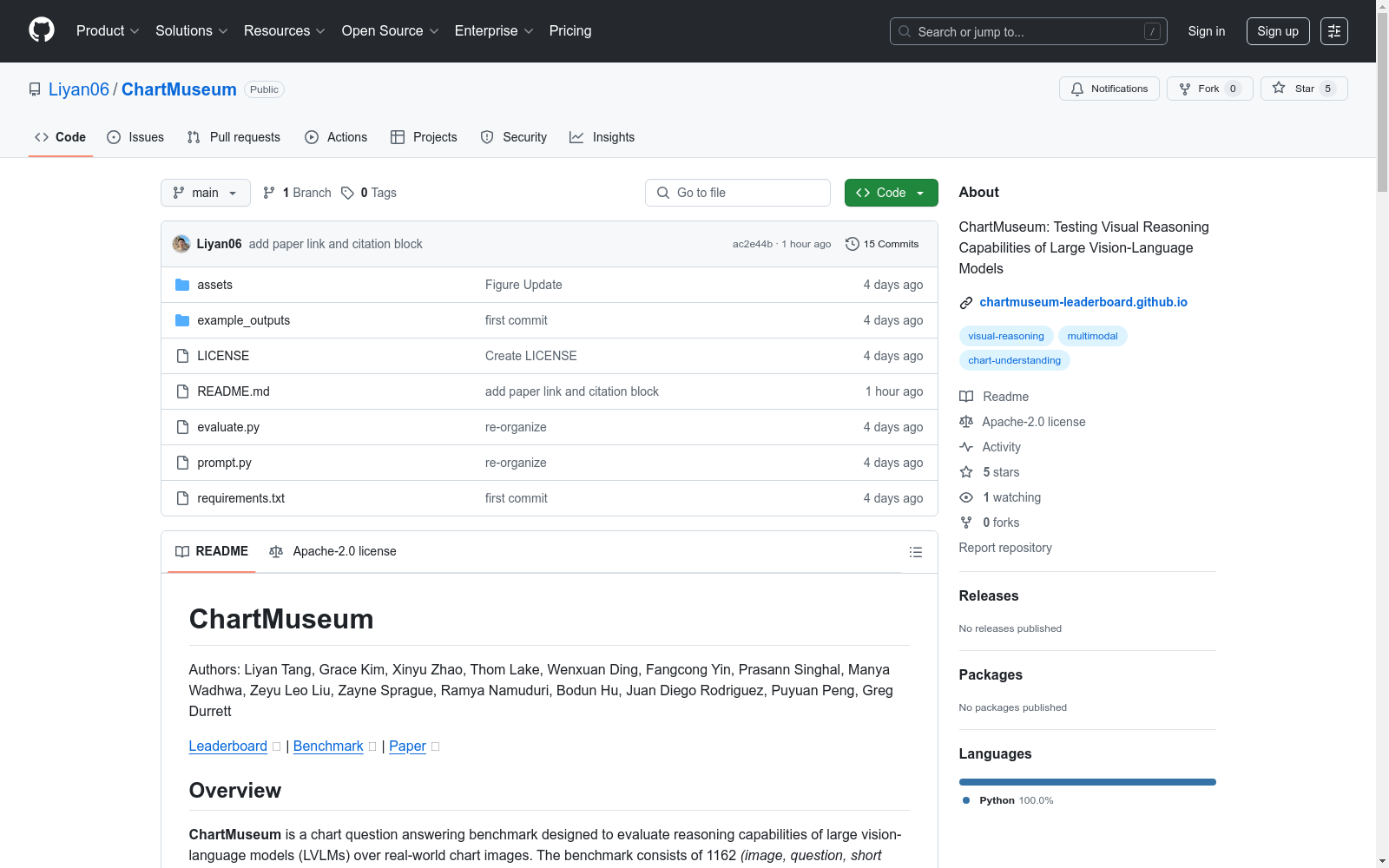
Task: Open the Issues tab
Action: tap(135, 137)
